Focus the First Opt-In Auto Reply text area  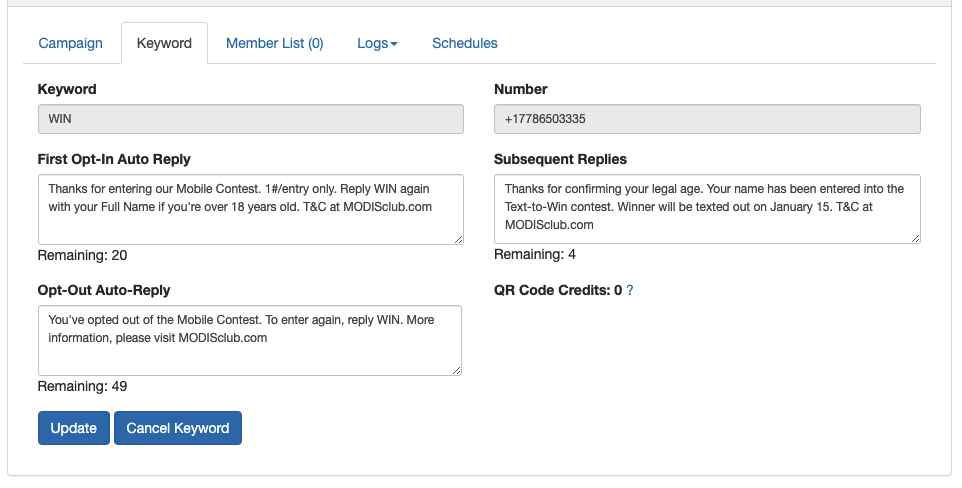click(x=250, y=208)
